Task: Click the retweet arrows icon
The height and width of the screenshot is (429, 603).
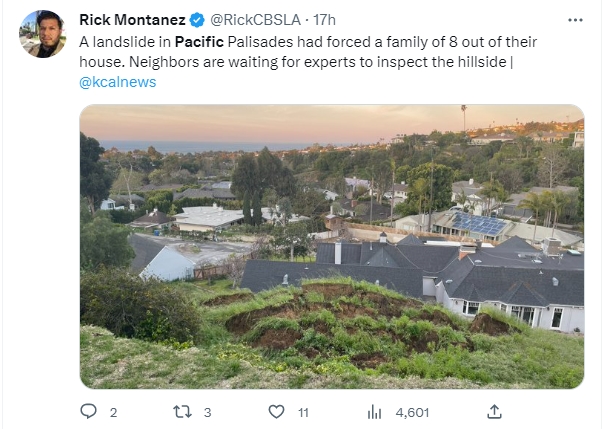Action: (182, 412)
